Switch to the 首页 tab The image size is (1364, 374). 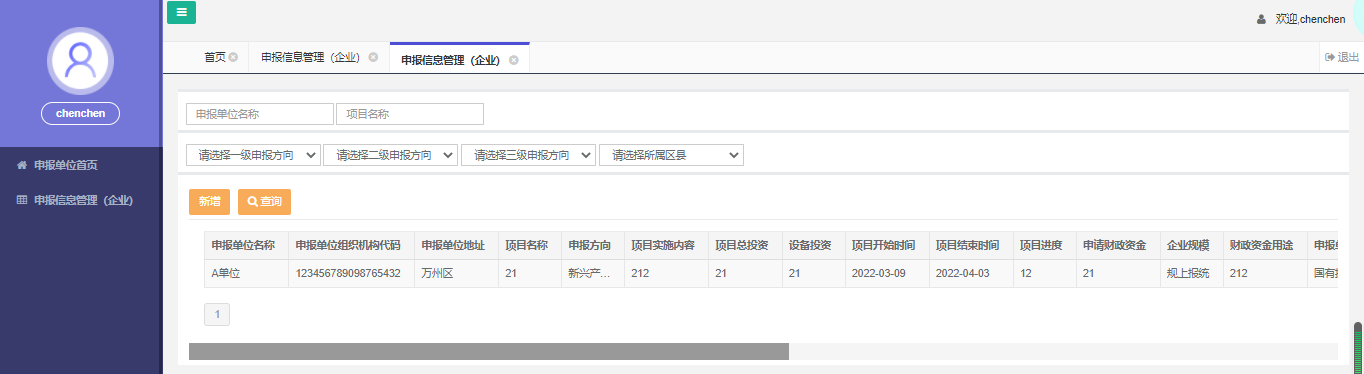(215, 57)
